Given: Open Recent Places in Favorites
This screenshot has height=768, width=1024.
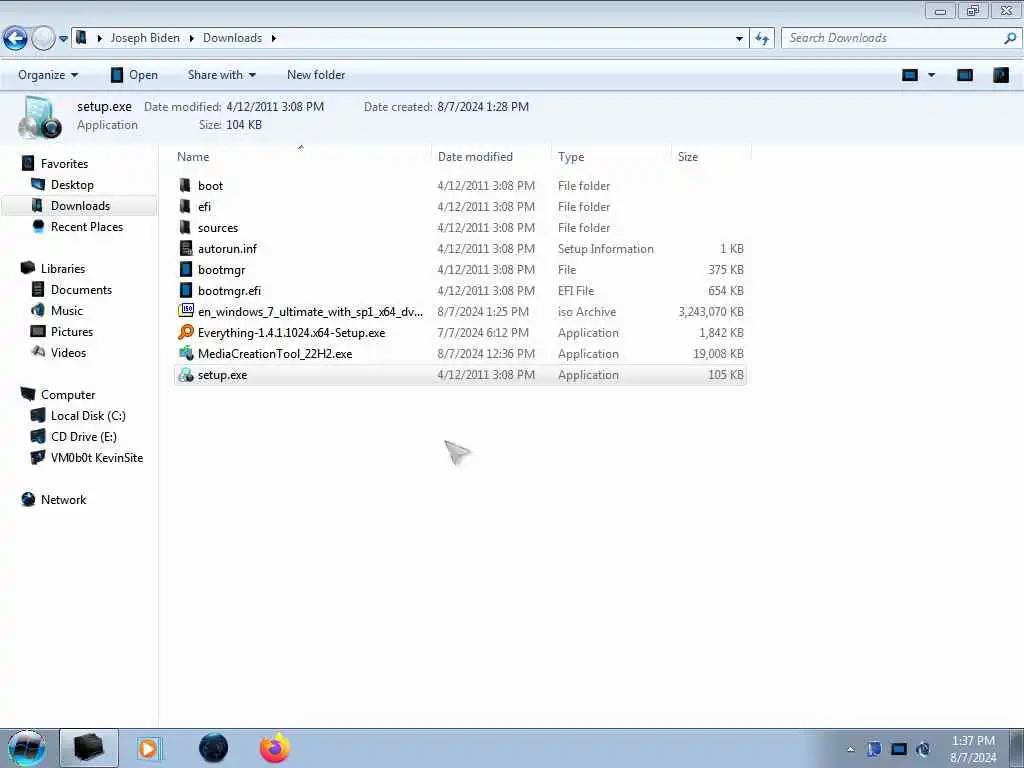Looking at the screenshot, I should click(87, 227).
